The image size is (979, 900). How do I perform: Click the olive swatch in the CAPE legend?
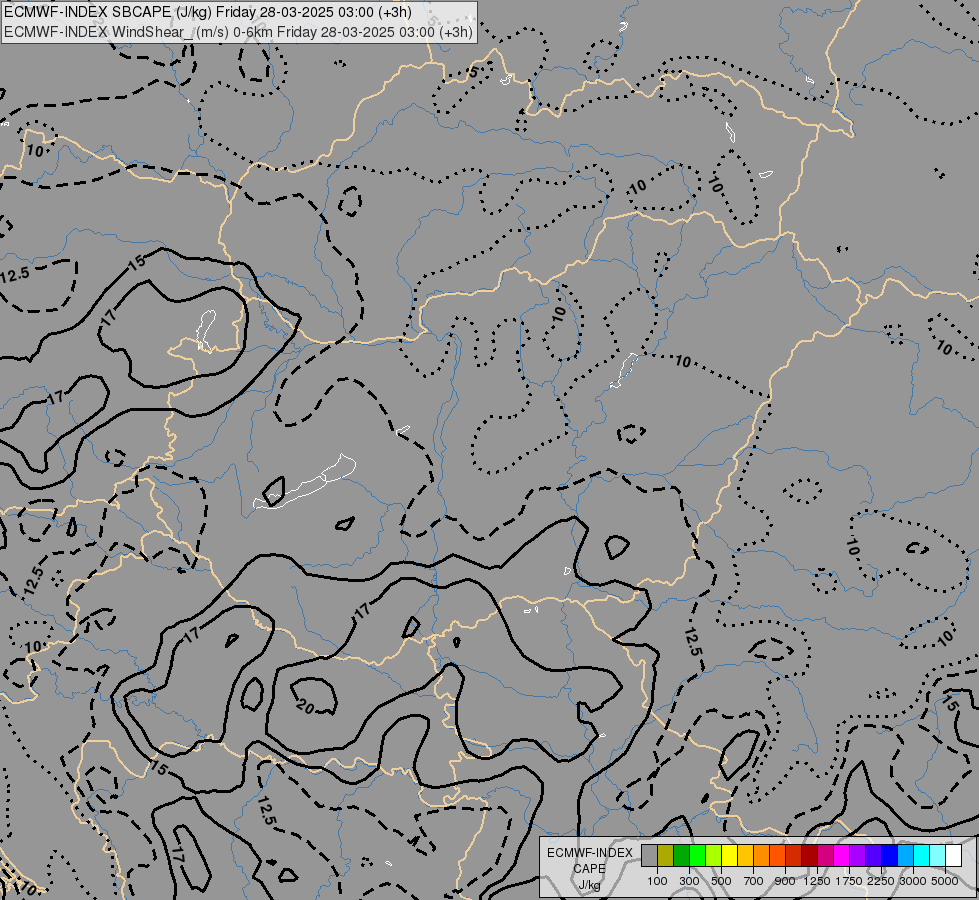click(666, 855)
